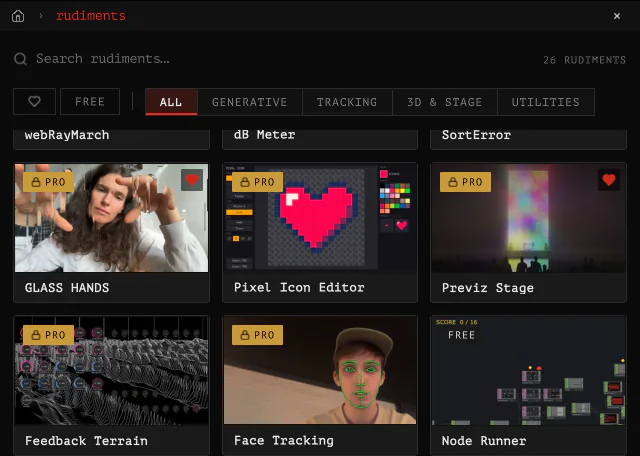
Task: Switch to the TRACKING tab
Action: (x=347, y=102)
